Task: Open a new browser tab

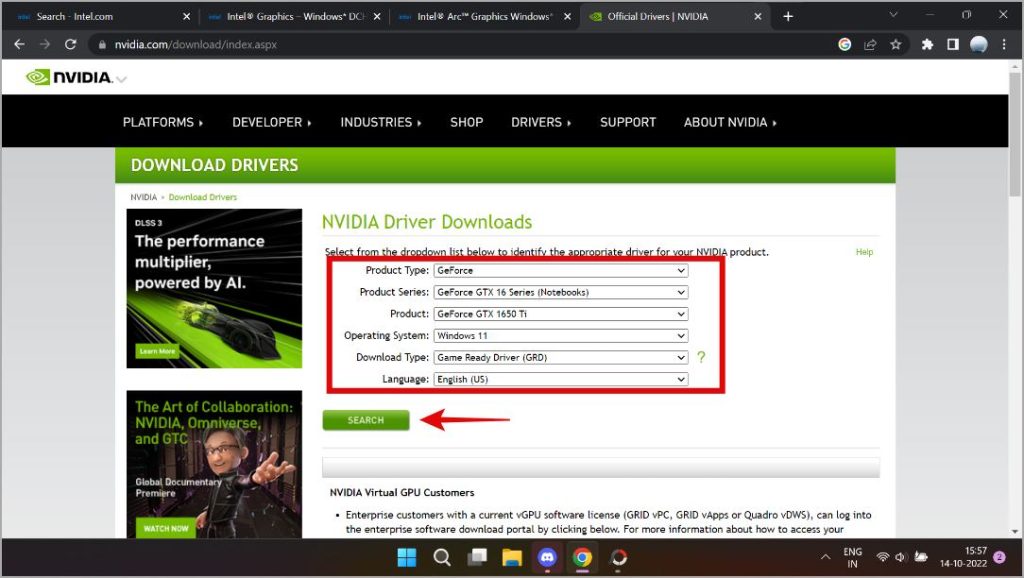Action: pyautogui.click(x=788, y=16)
